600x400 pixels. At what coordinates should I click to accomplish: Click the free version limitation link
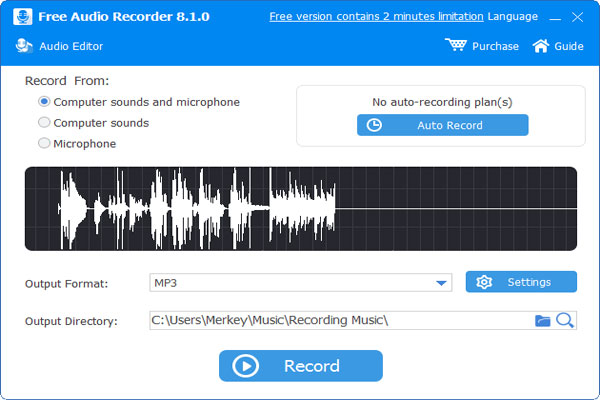click(x=376, y=17)
